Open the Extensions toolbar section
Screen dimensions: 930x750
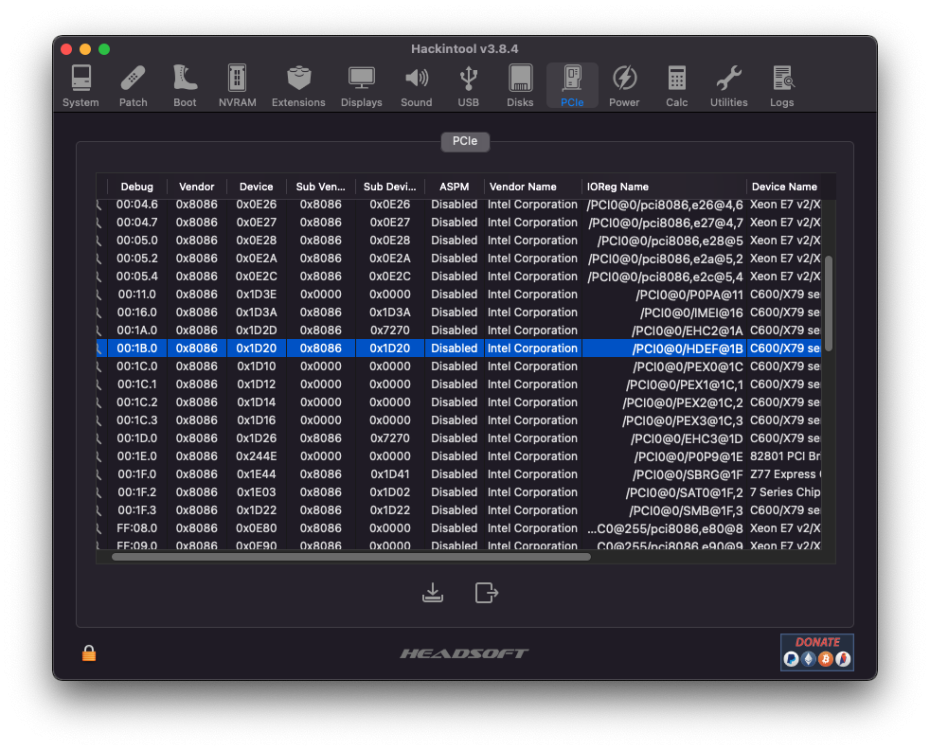tap(298, 86)
